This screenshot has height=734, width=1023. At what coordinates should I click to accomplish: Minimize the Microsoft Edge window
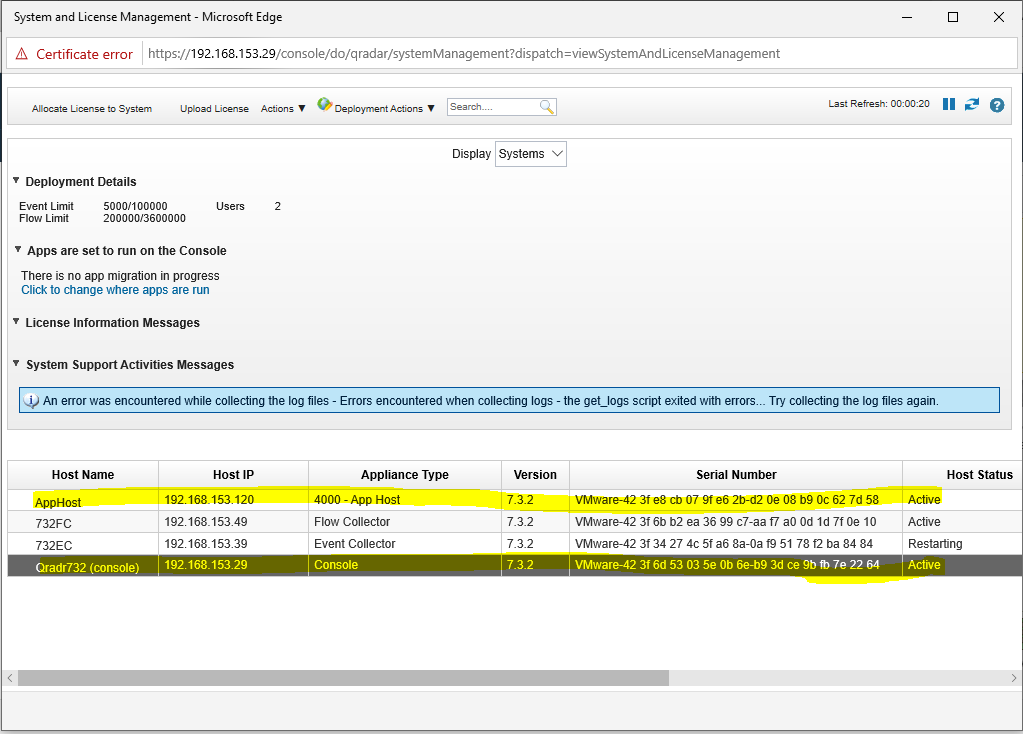pyautogui.click(x=907, y=17)
